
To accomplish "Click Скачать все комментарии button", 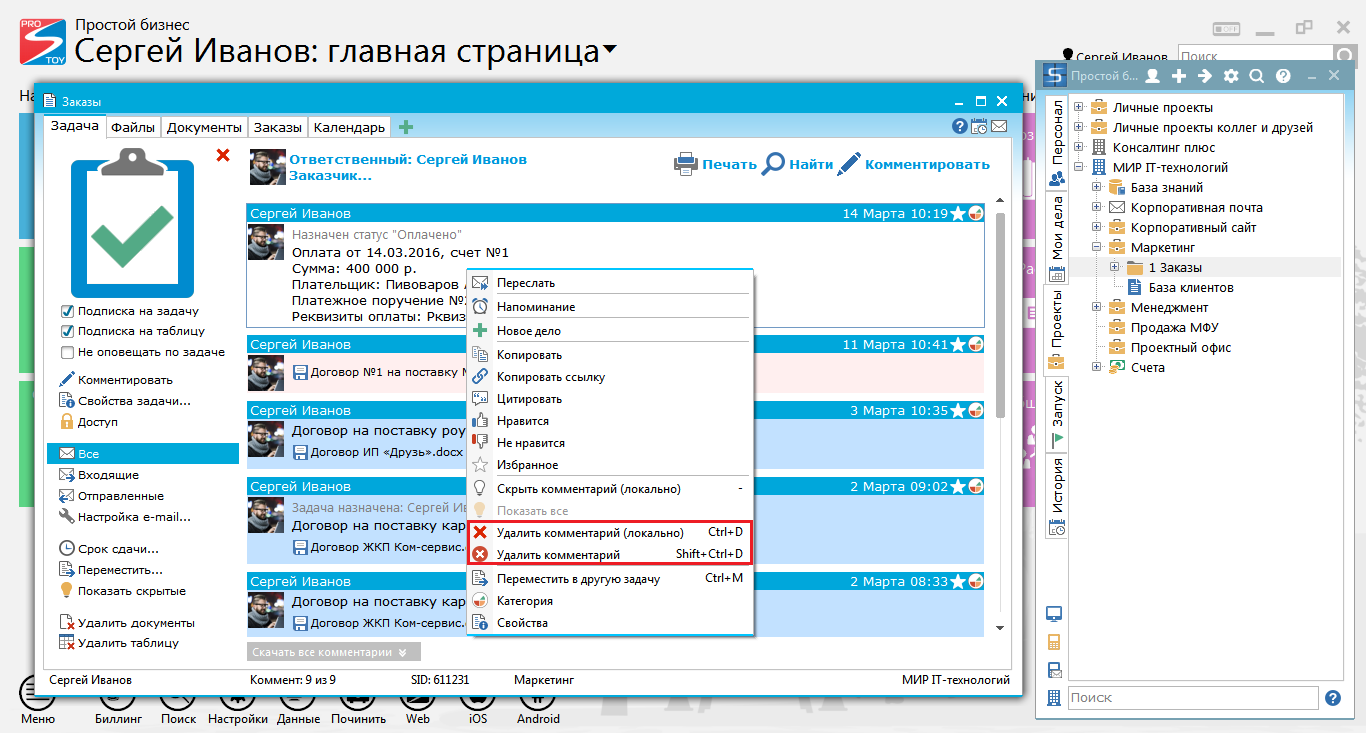I will [x=334, y=652].
